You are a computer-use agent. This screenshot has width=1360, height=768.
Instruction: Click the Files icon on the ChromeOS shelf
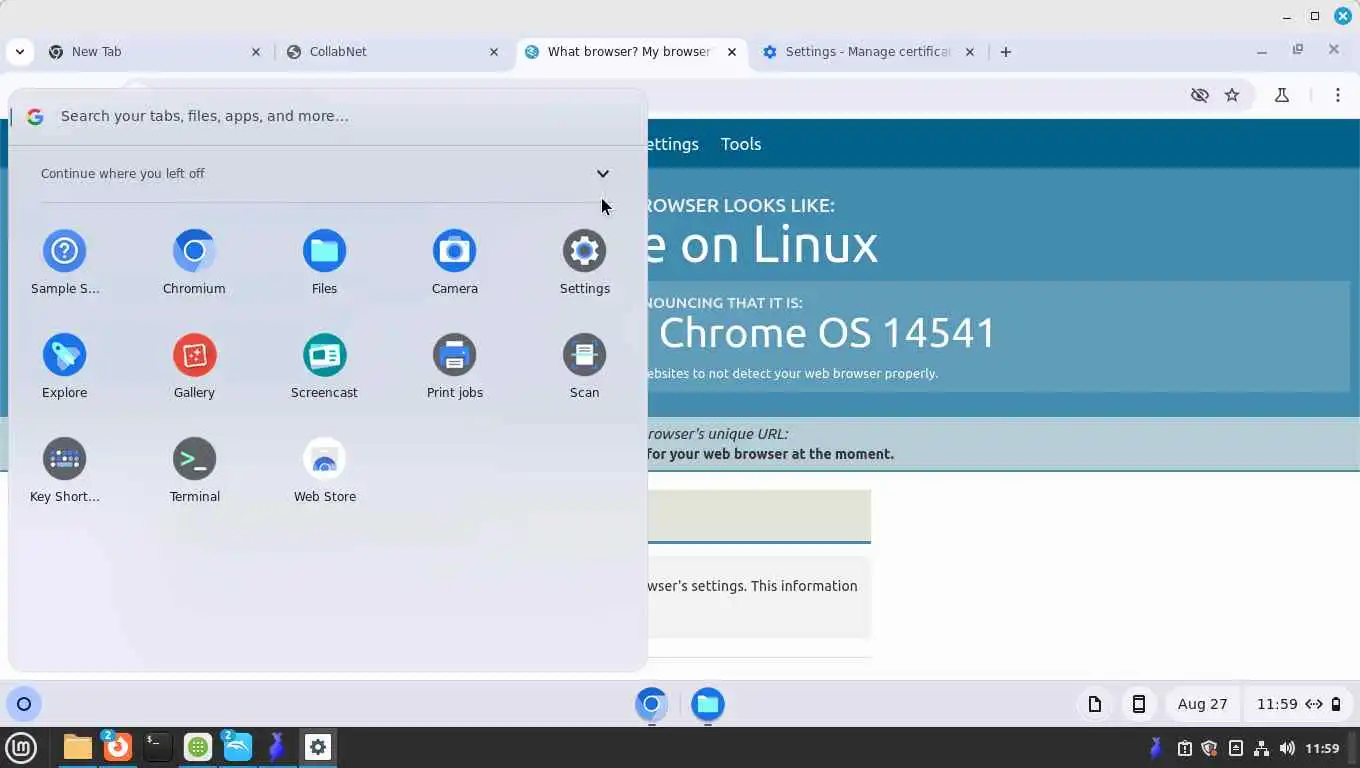[x=708, y=704]
